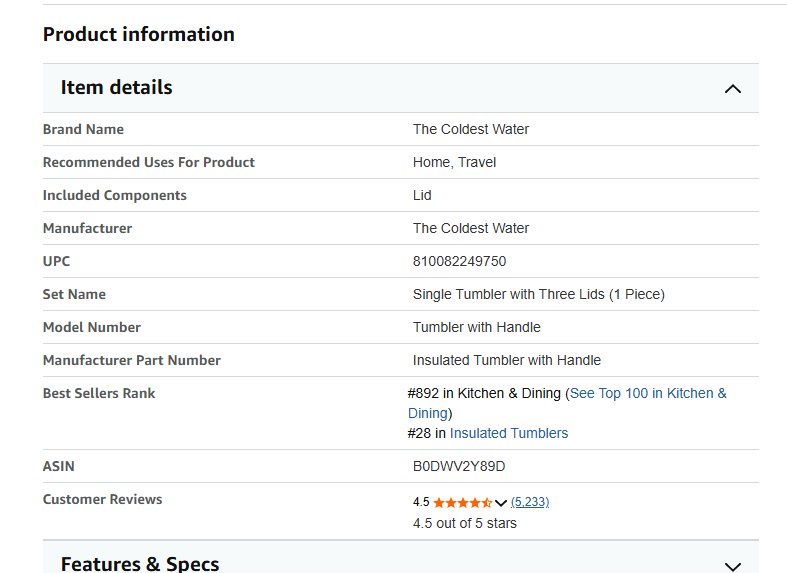
Task: Click Single Tumbler with Three Lids value
Action: (x=539, y=295)
